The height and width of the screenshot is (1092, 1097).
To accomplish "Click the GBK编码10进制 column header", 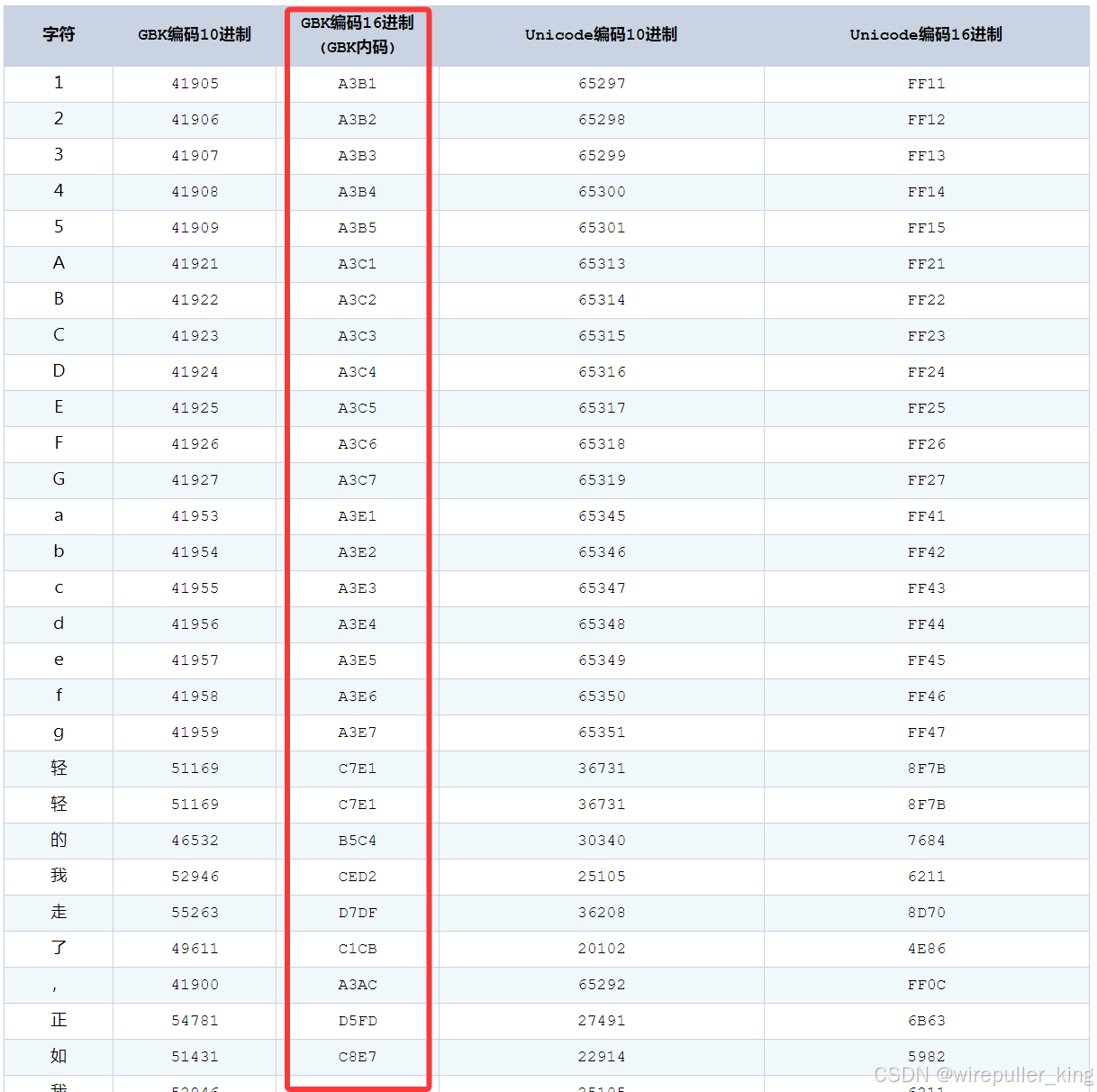I will click(195, 35).
